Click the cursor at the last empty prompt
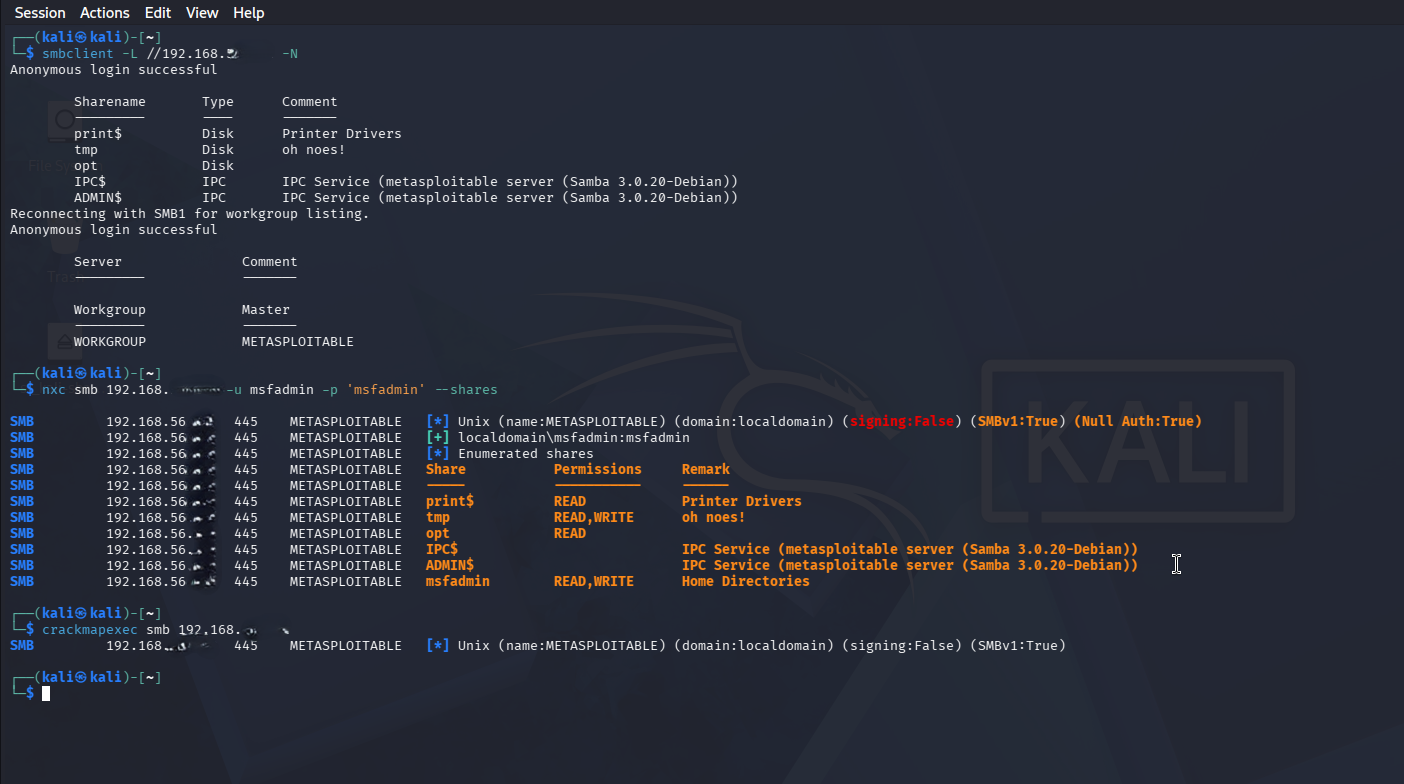The image size is (1404, 784). [46, 693]
